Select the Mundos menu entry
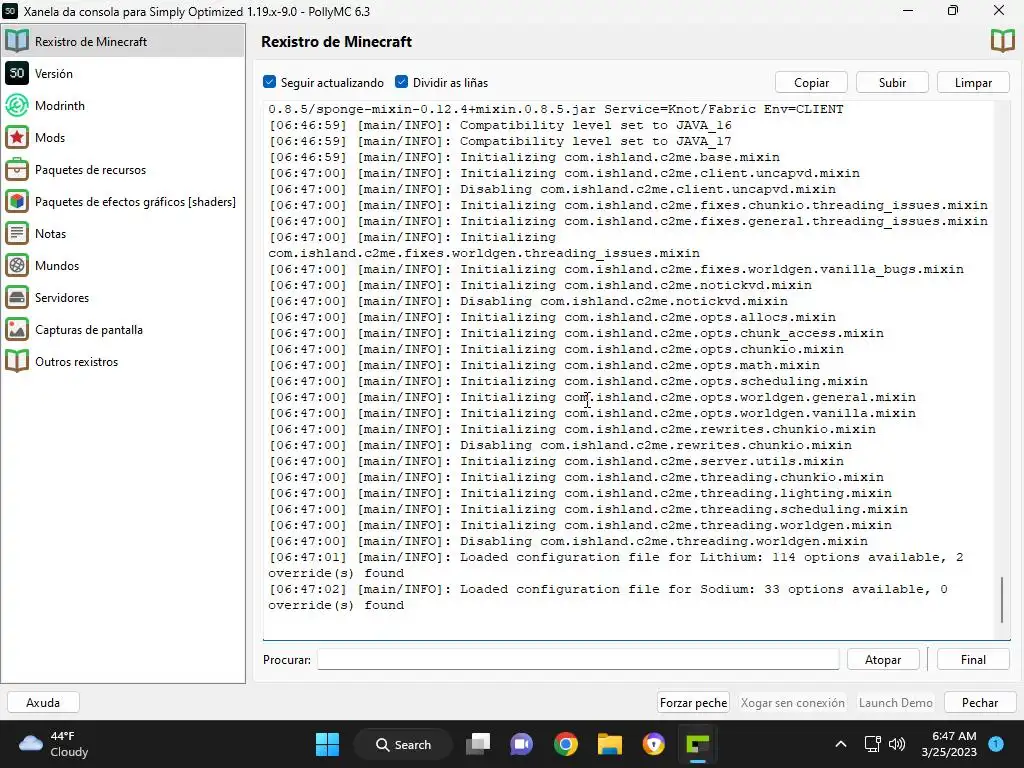Screen dimensions: 1024x768 [x=123, y=265]
